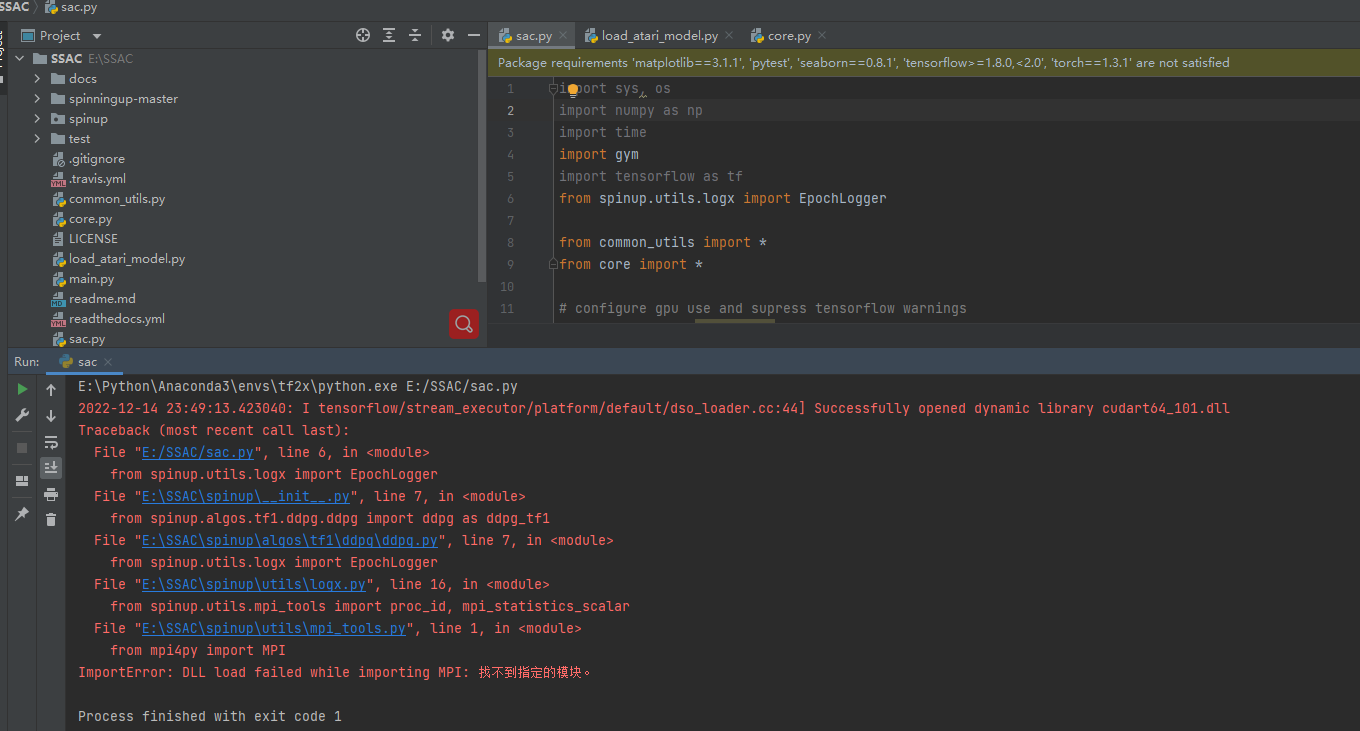Open mpi_tools.py traceback link
Screen dimensions: 1360x731
pos(274,628)
